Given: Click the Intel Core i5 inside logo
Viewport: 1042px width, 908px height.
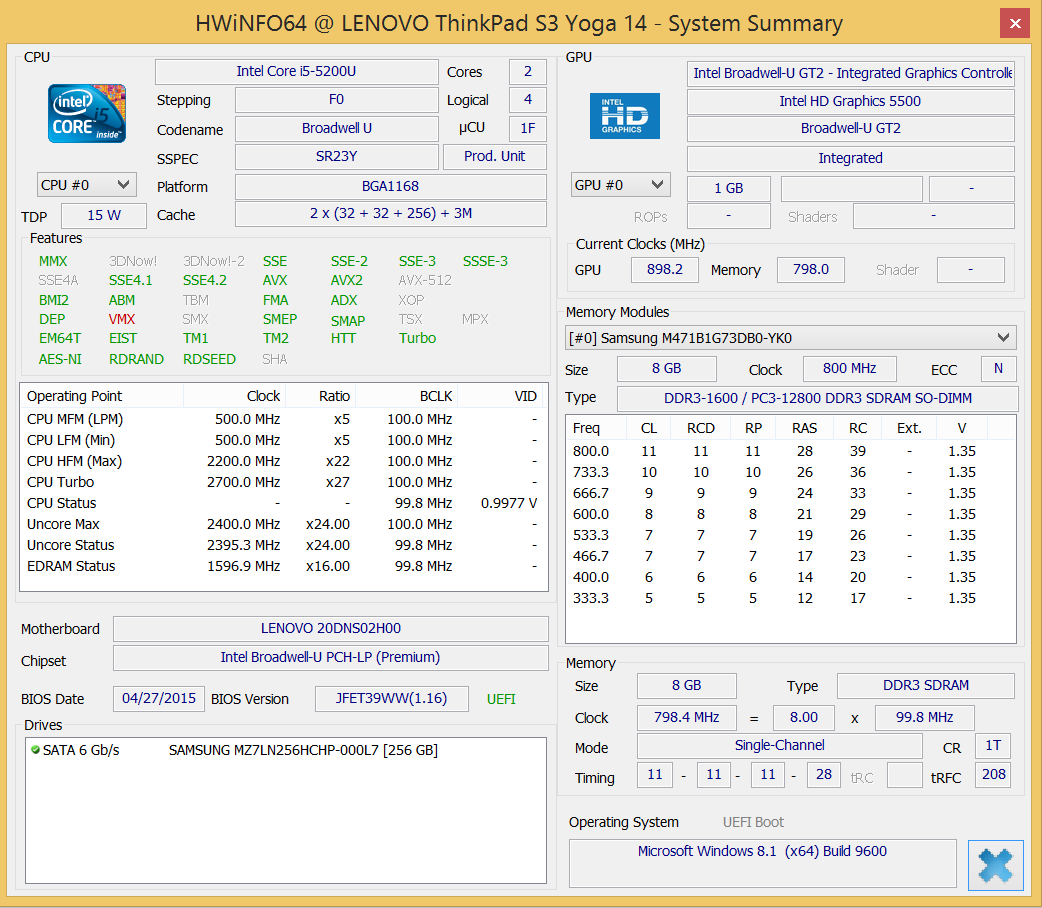Looking at the screenshot, I should click(x=86, y=113).
